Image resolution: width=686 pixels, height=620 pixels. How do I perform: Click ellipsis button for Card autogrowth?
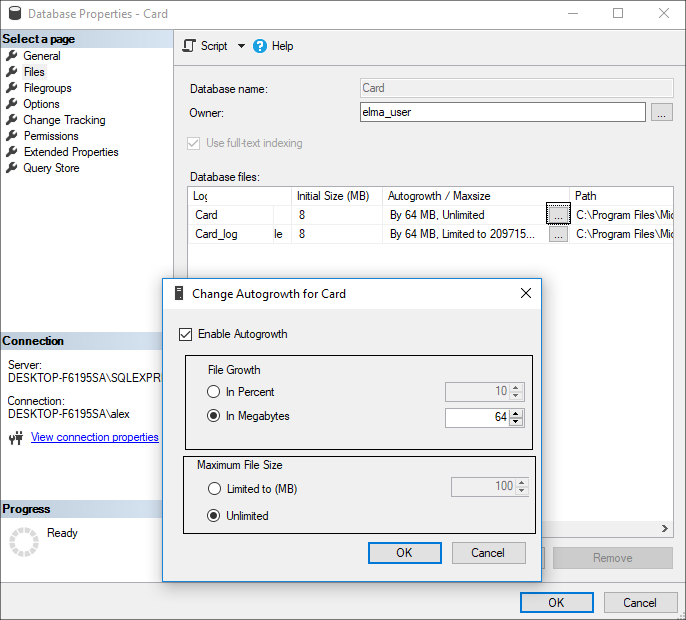[558, 214]
